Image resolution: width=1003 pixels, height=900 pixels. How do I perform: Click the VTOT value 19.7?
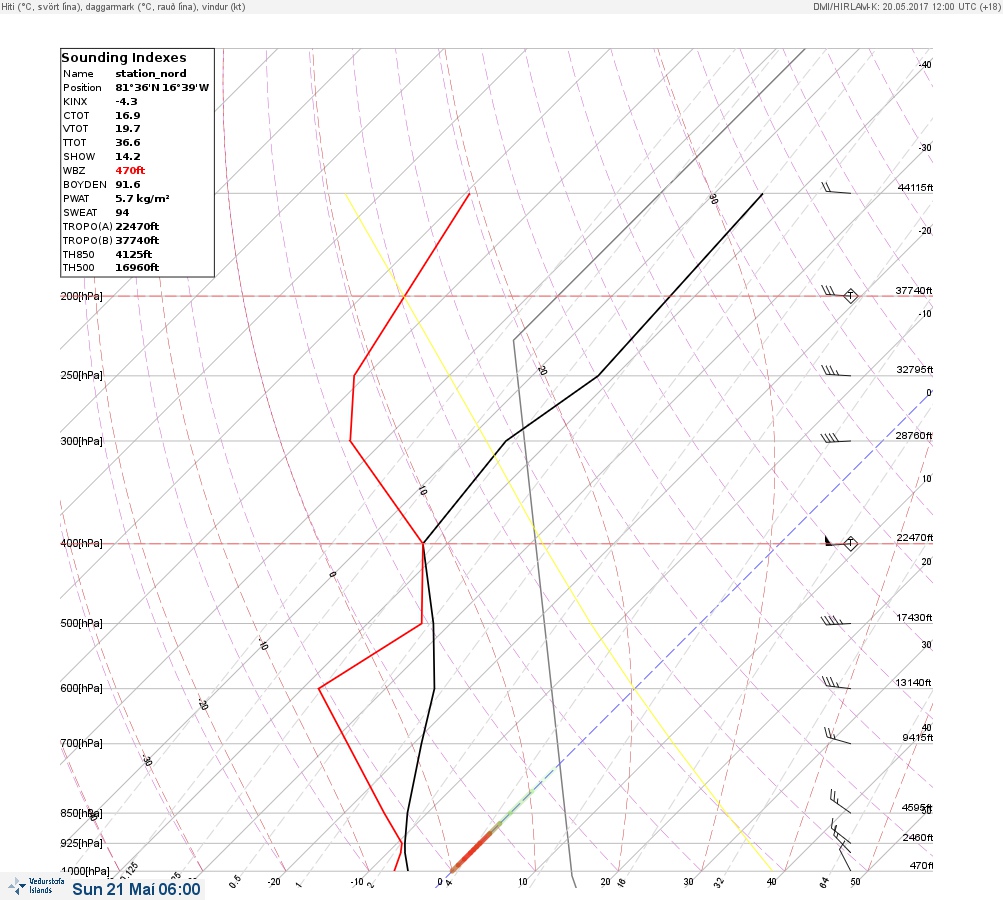tap(127, 129)
